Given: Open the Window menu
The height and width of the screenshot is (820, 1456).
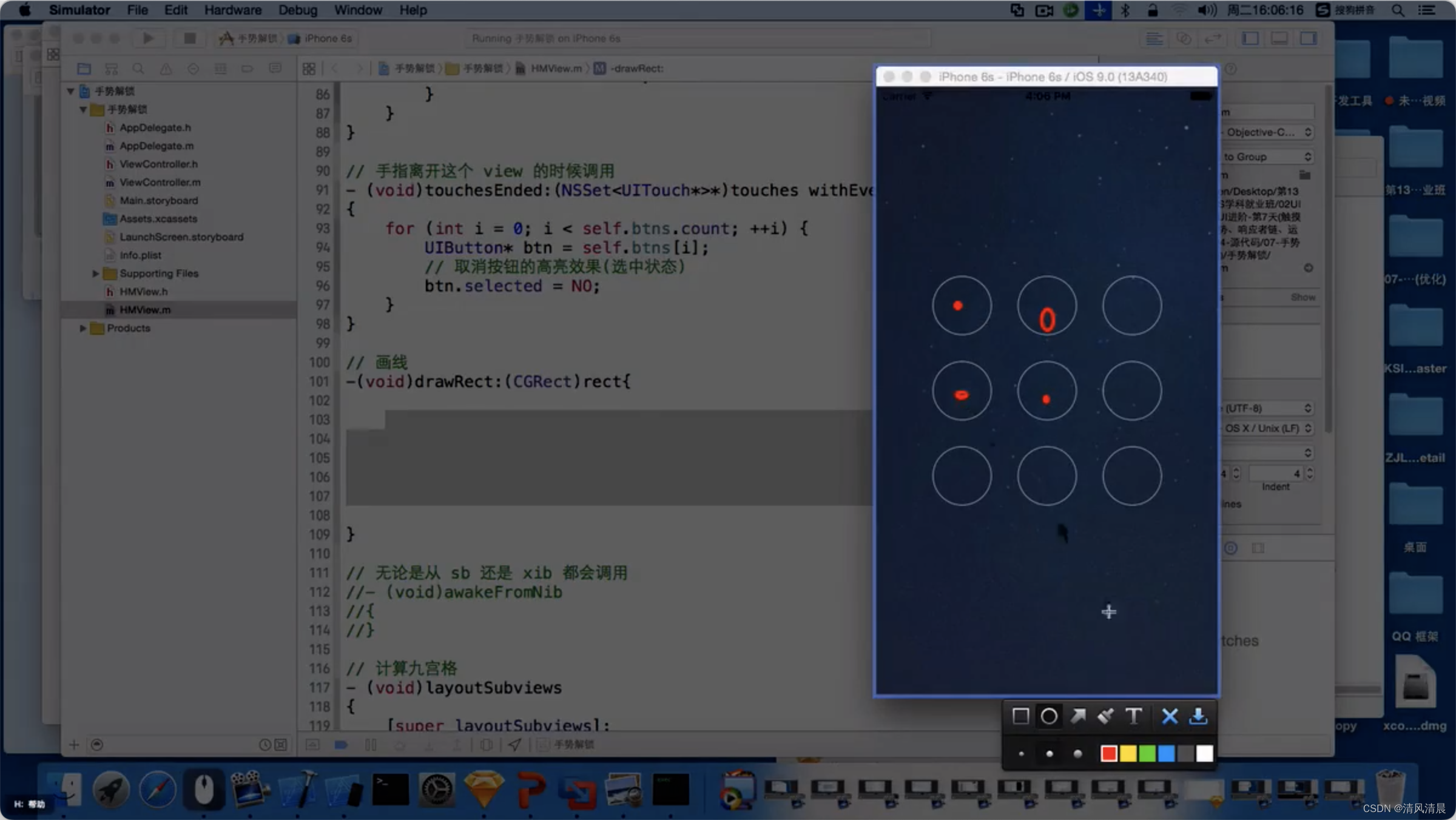Looking at the screenshot, I should tap(358, 10).
